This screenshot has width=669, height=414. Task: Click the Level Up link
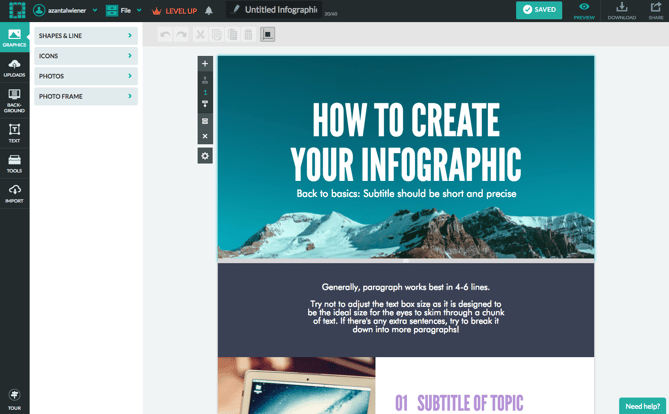[175, 10]
